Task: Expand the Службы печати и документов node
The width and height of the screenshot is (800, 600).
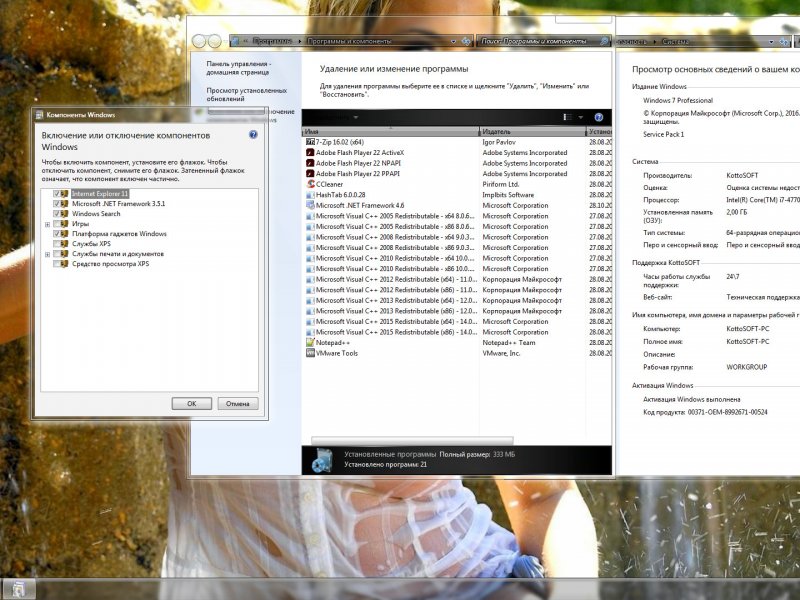Action: pyautogui.click(x=47, y=254)
